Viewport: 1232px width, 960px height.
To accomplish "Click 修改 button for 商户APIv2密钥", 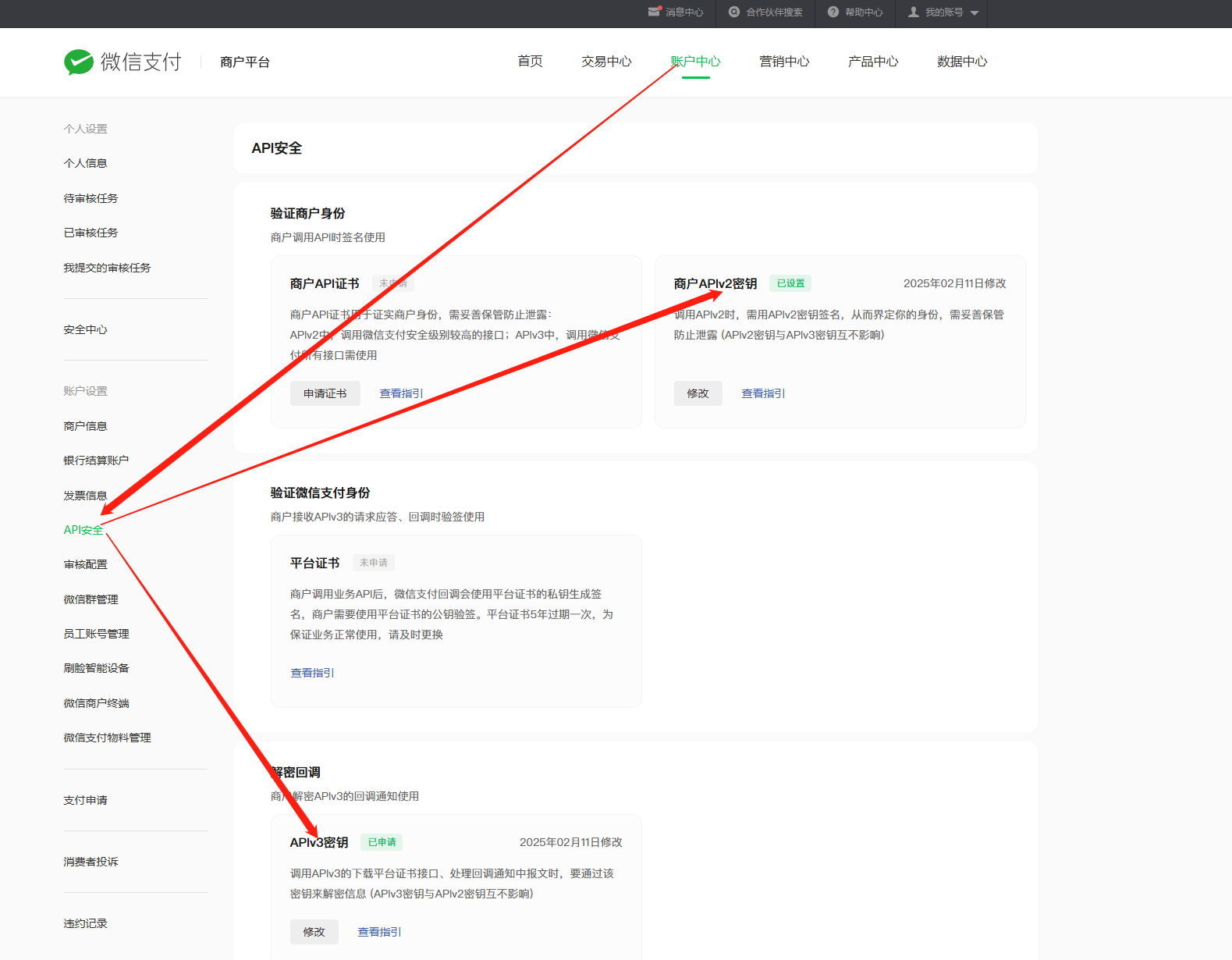I will 698,393.
